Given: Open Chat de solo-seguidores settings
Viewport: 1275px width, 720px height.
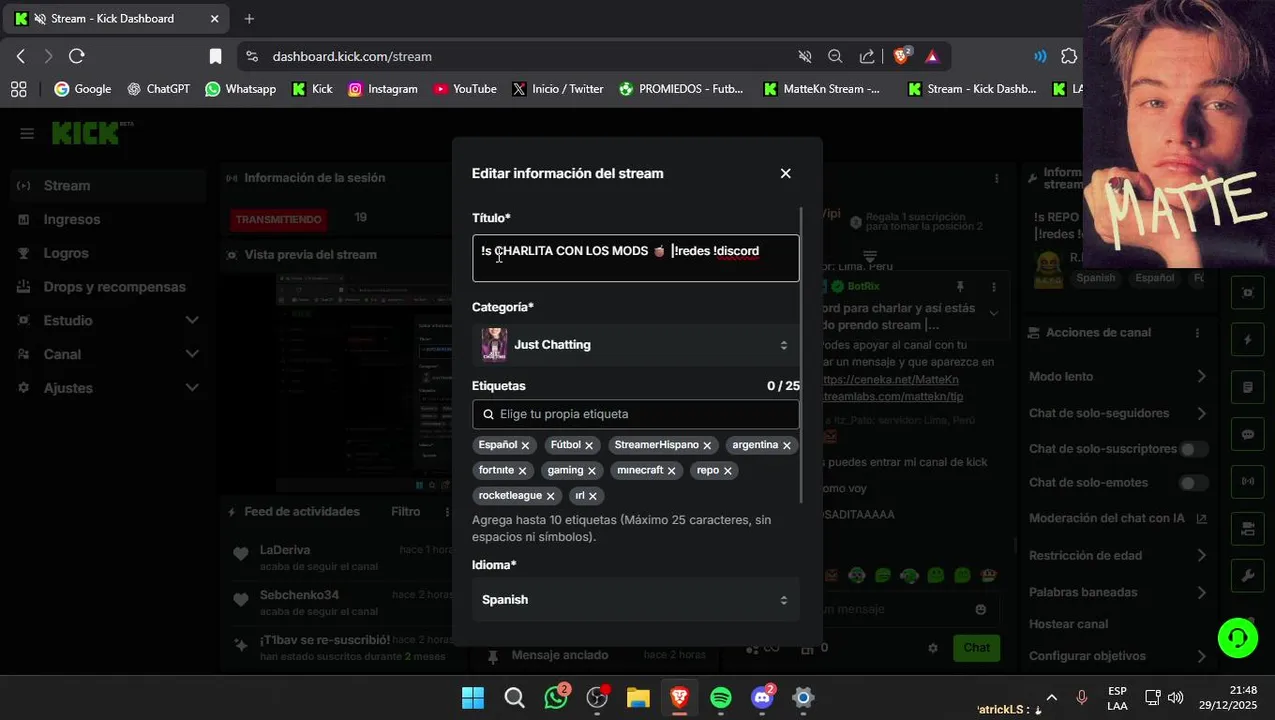Looking at the screenshot, I should point(1118,413).
